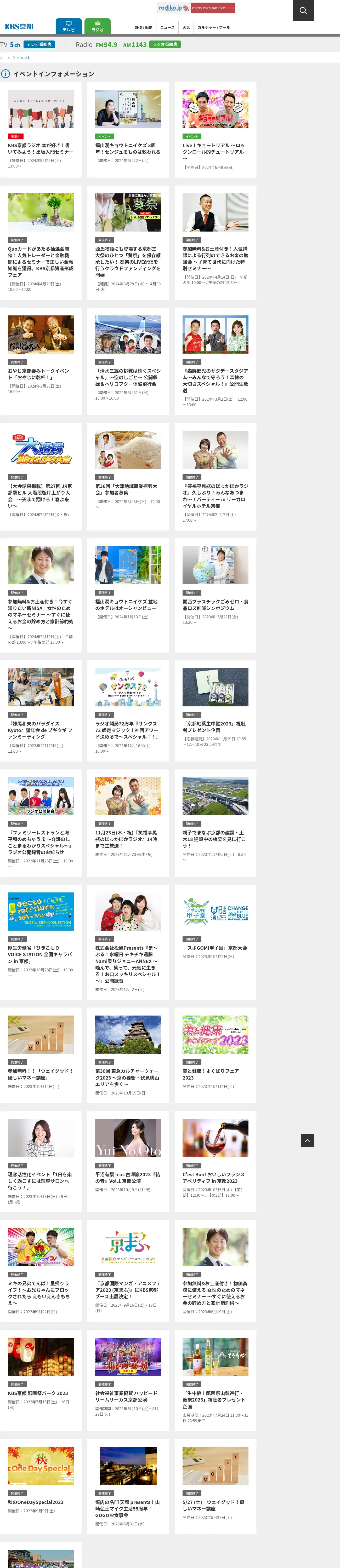Open the 新NISA マネーセミナー event link
Viewport: 340px width, 1568px height.
(41, 615)
